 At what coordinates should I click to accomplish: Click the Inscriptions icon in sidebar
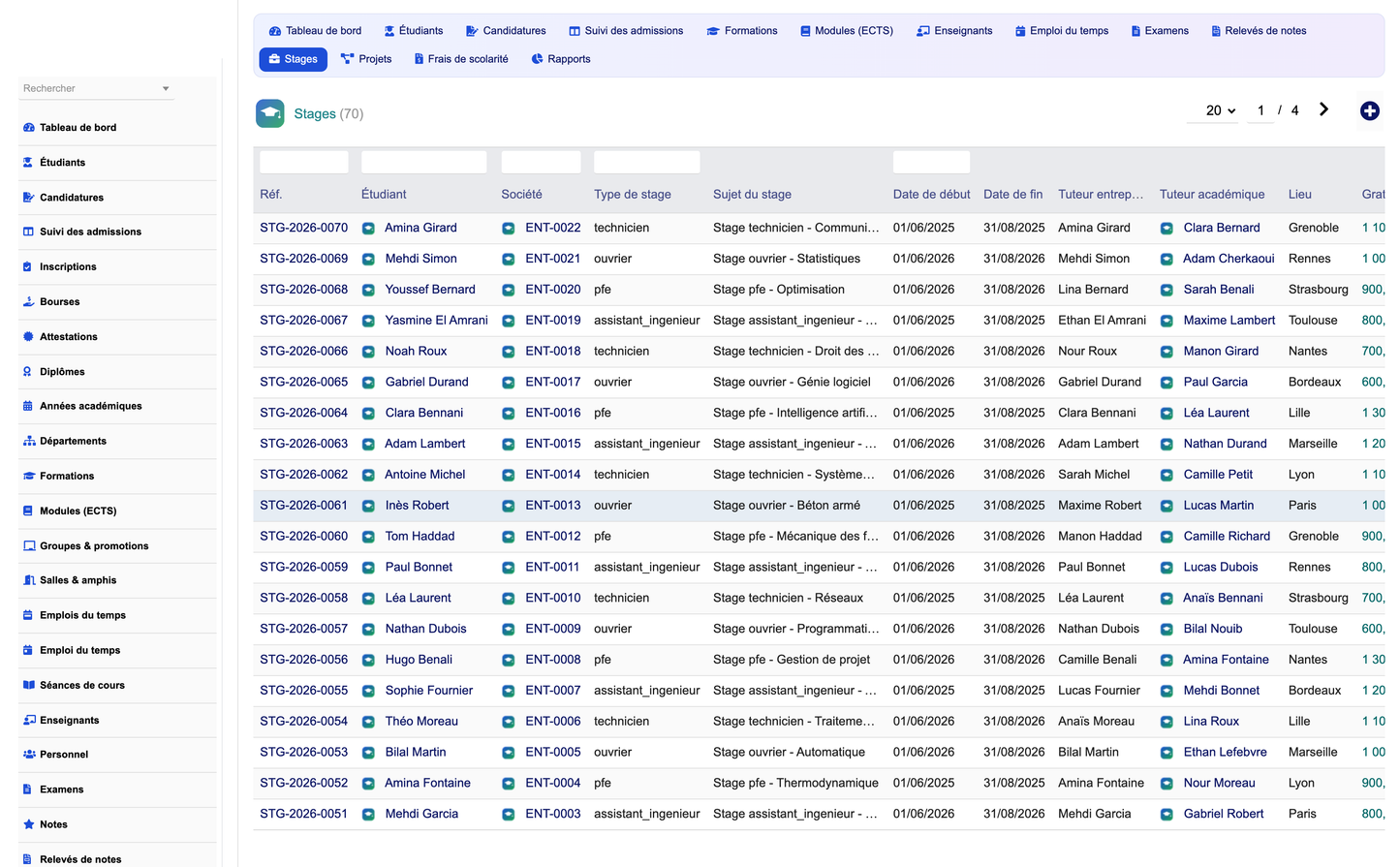[28, 266]
